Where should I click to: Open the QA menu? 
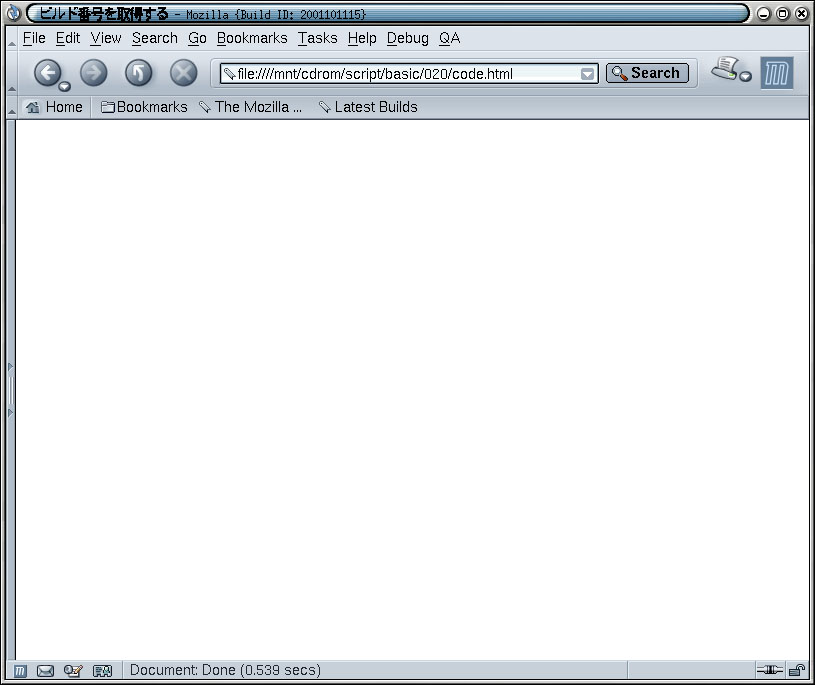point(450,38)
